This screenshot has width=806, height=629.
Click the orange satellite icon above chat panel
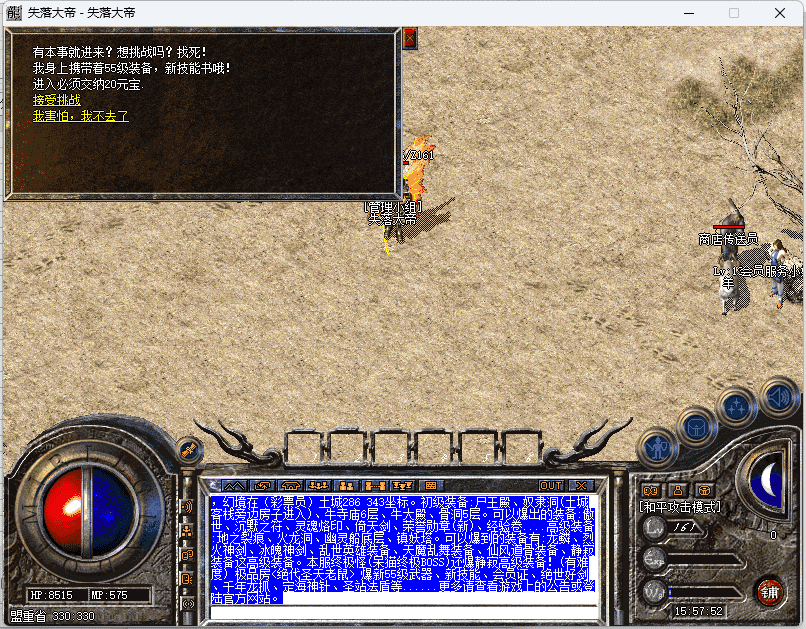pos(189,450)
